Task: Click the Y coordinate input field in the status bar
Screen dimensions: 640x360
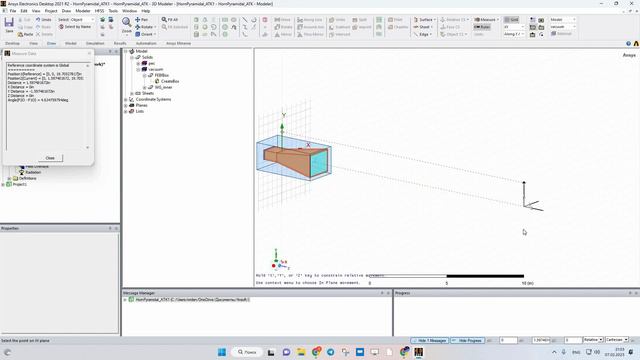Action: pyautogui.click(x=540, y=340)
